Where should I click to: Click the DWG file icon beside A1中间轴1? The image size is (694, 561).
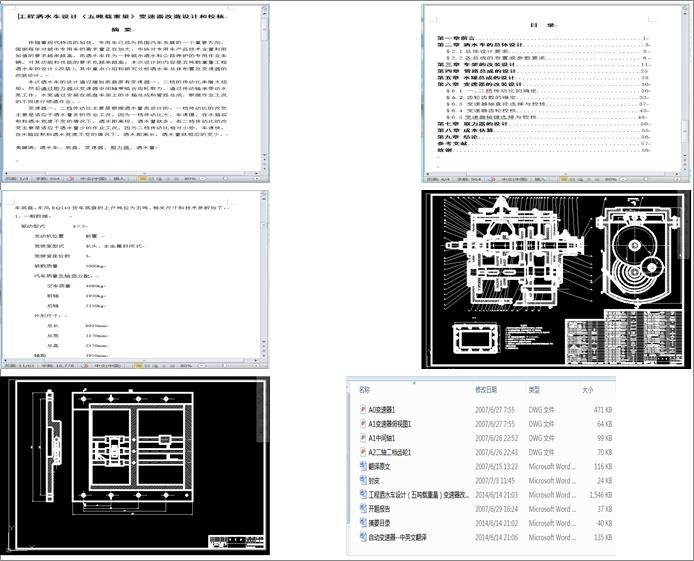(363, 438)
